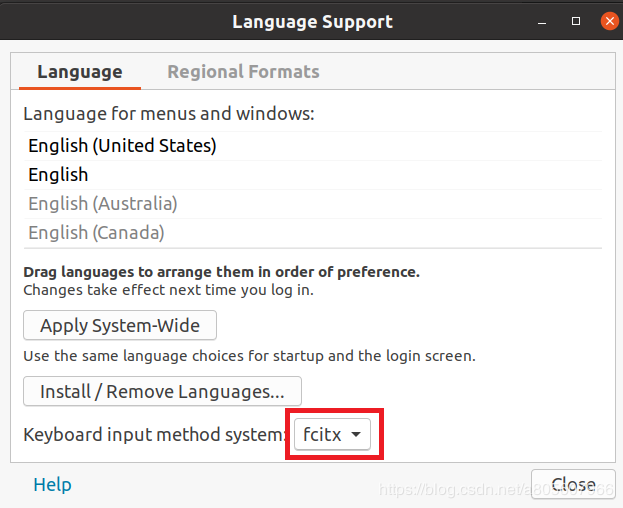Open the fcitx input method dropdown

coord(333,436)
